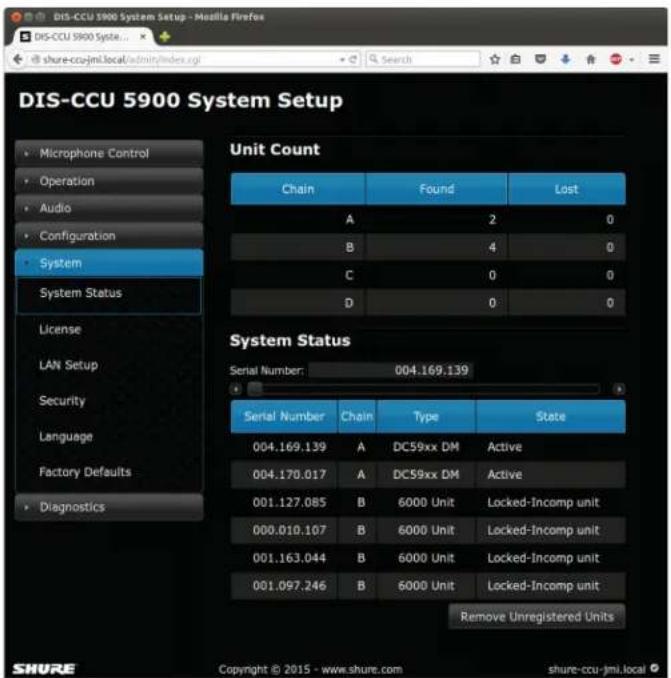Open the downloads arrow icon
Viewport: 671px width, 678px height.
565,59
